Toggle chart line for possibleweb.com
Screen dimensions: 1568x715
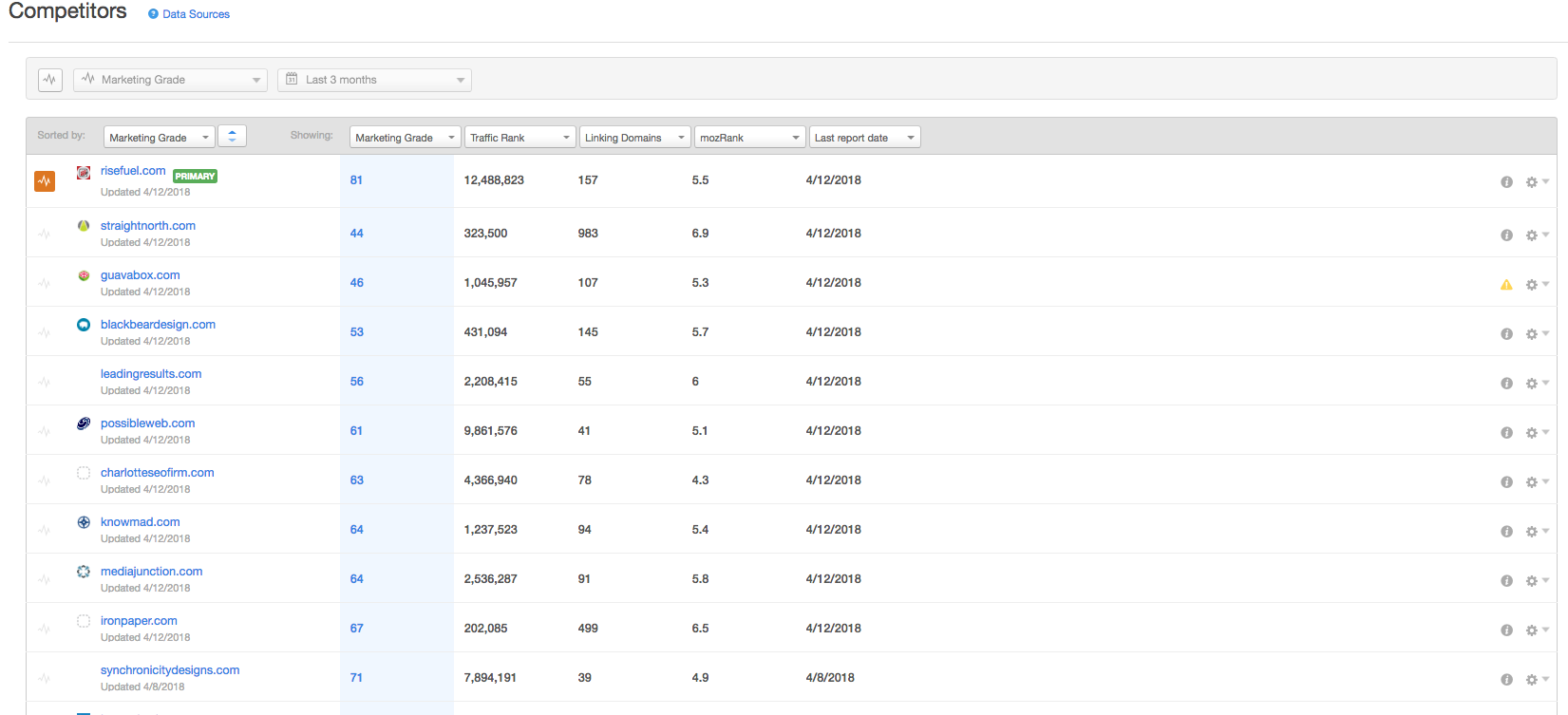(x=45, y=432)
